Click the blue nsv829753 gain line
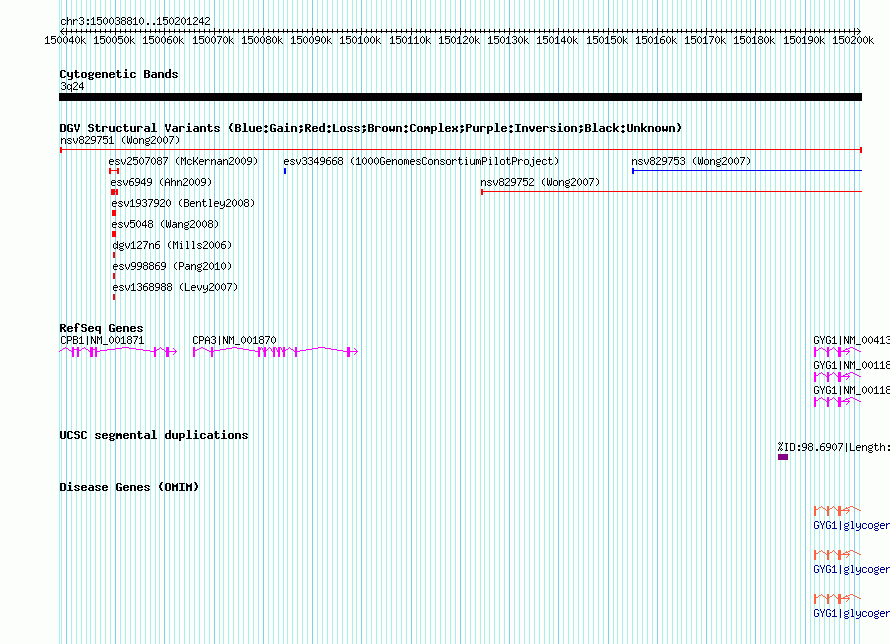 point(747,171)
